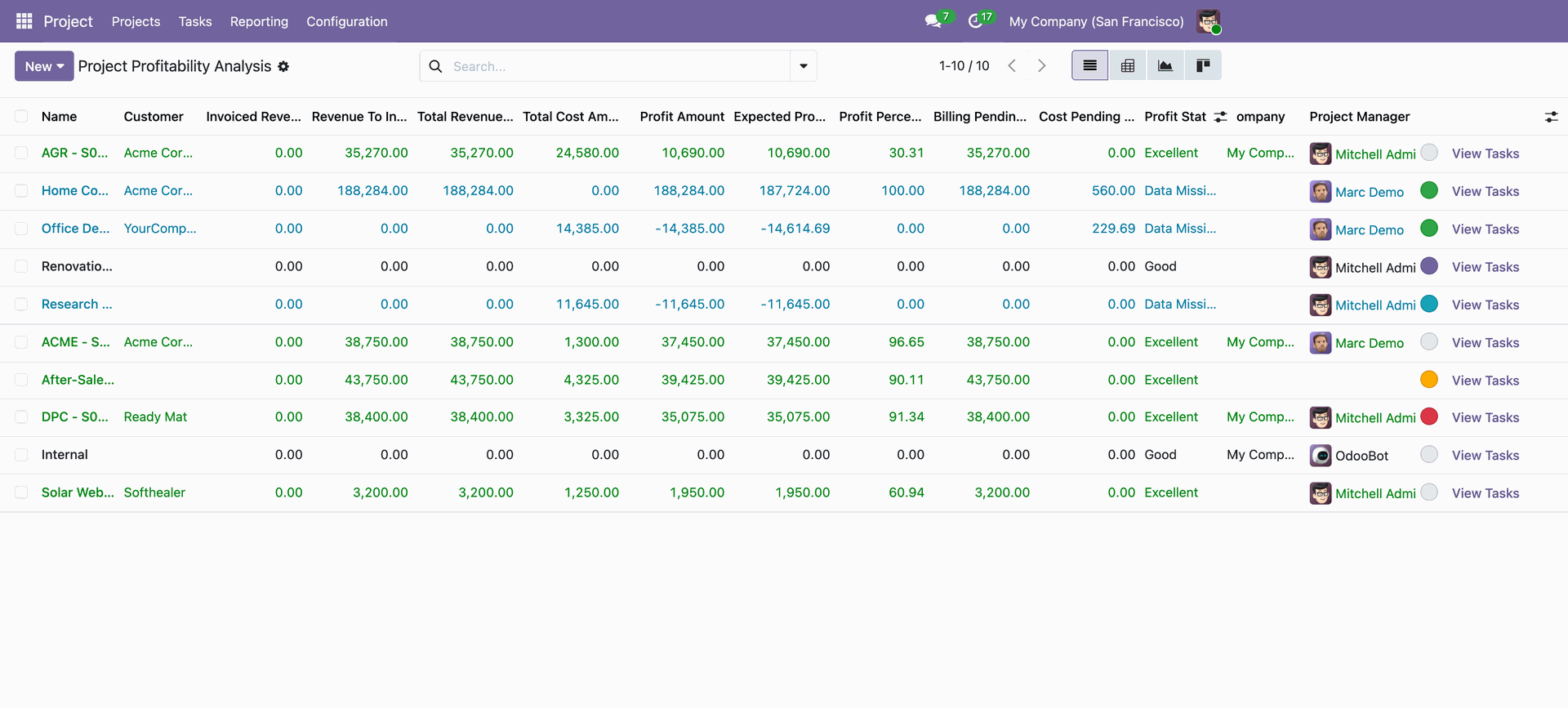
Task: Open the Configuration menu
Action: [x=347, y=21]
